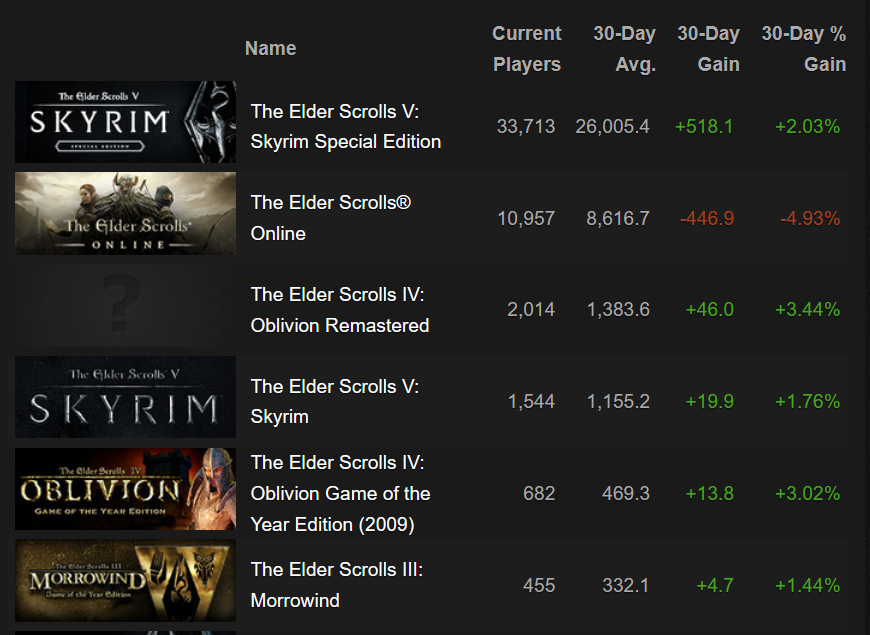Viewport: 870px width, 635px height.
Task: Select the +518.1 gain value
Action: pos(704,127)
